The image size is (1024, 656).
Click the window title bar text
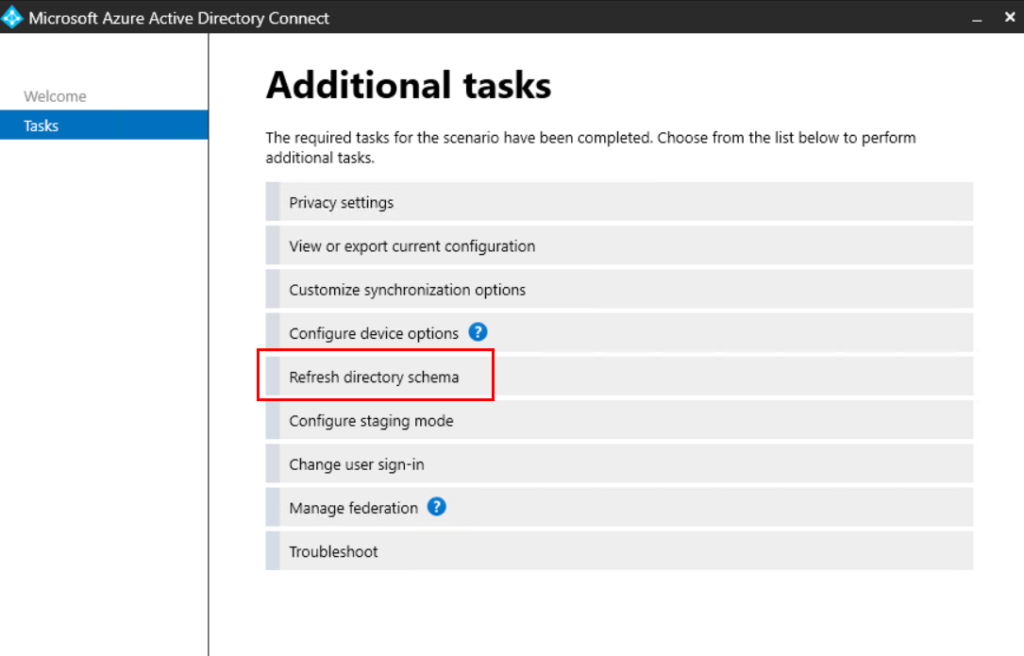pos(179,18)
